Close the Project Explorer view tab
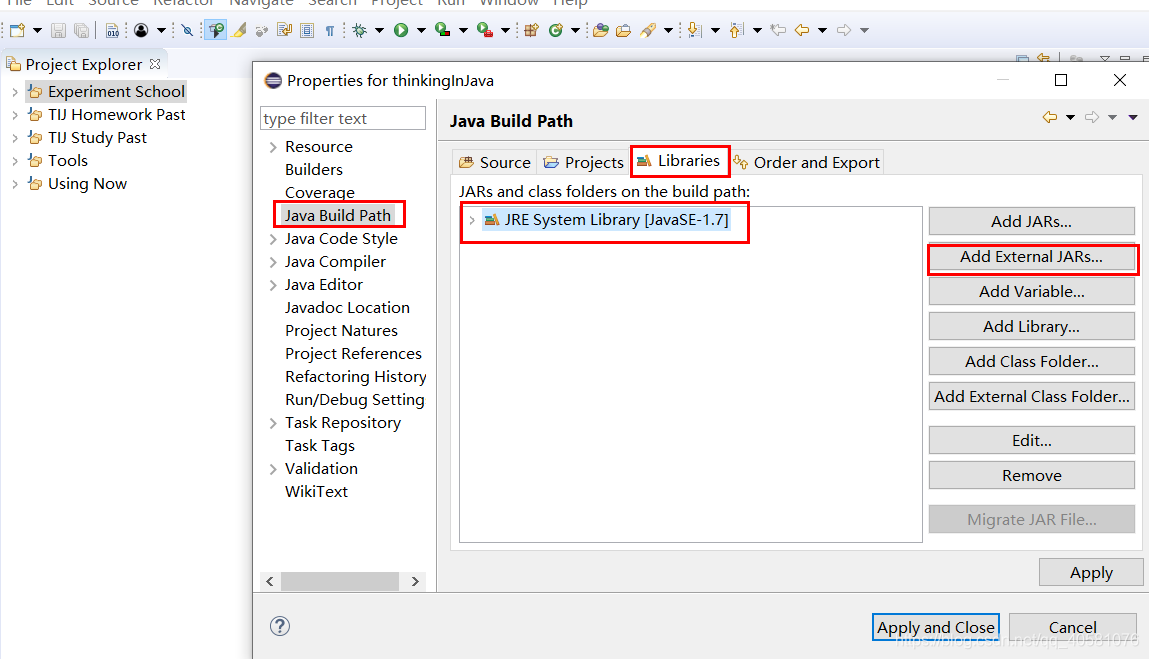1149x659 pixels. (155, 64)
